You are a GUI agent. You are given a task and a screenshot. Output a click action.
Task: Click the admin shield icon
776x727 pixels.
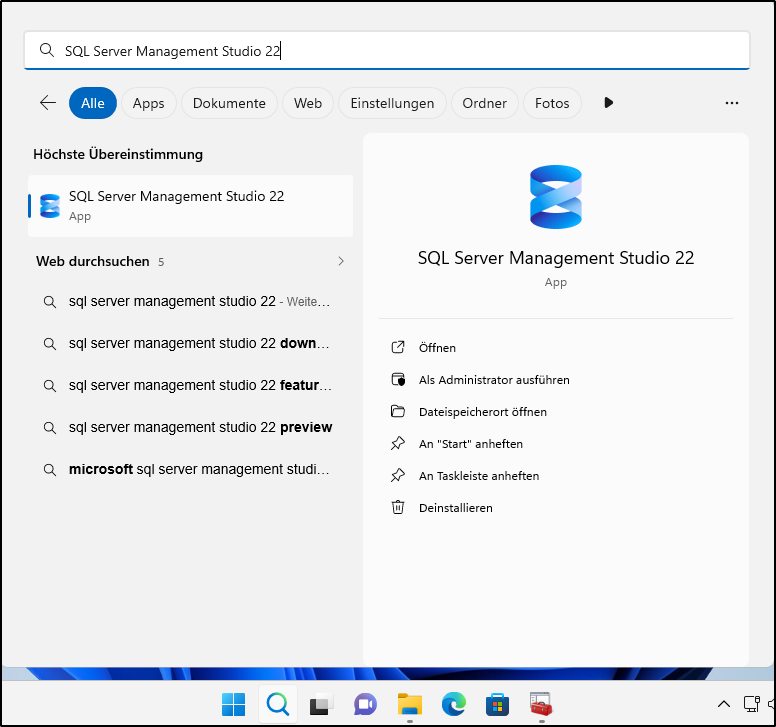point(398,380)
